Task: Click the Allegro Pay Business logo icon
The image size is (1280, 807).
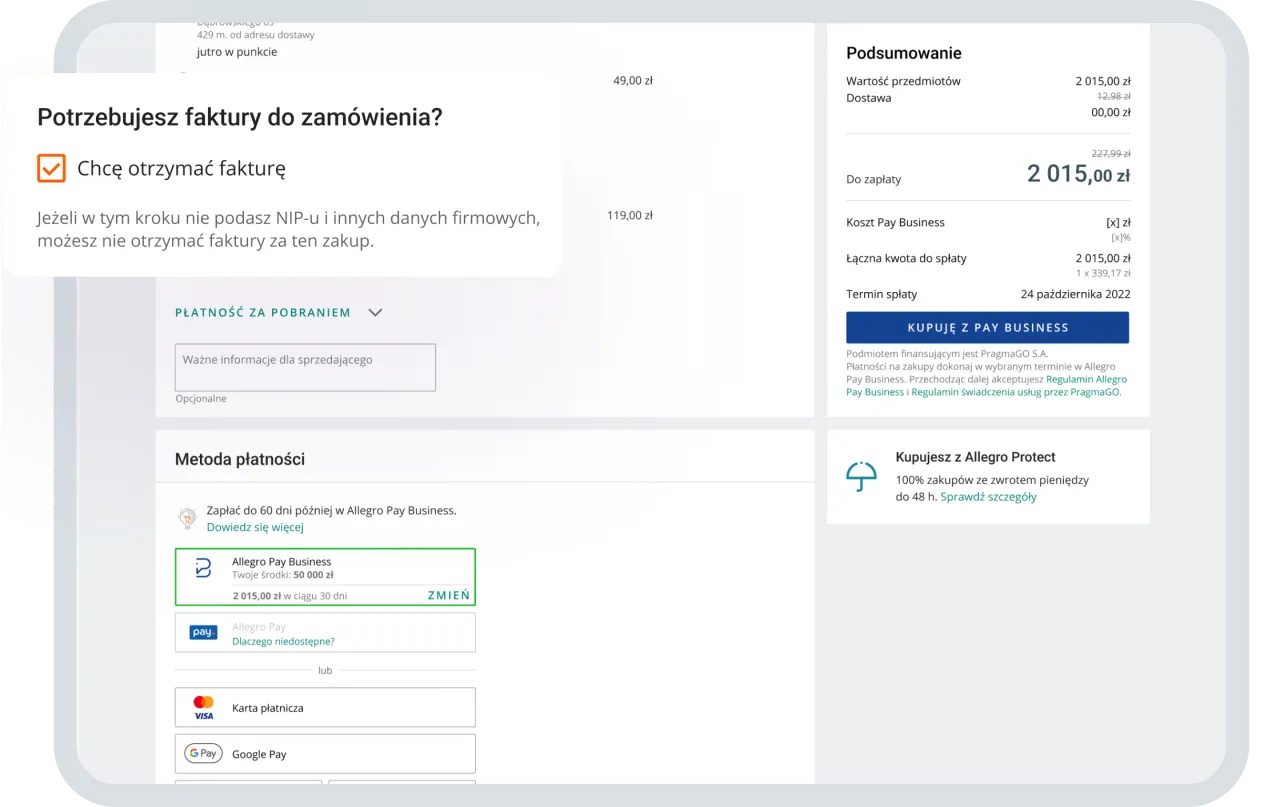Action: 203,566
